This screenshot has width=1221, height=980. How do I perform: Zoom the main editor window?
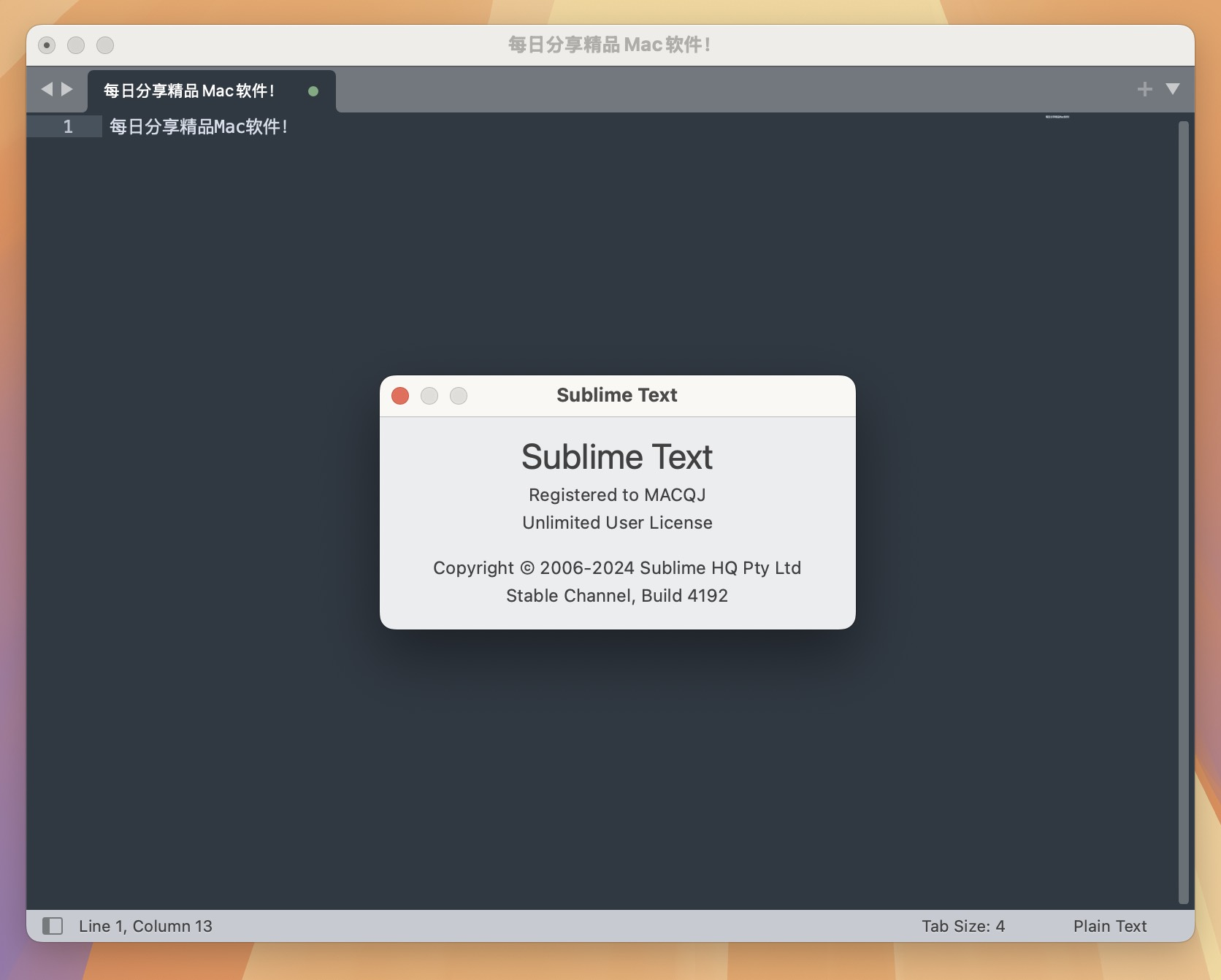(105, 45)
